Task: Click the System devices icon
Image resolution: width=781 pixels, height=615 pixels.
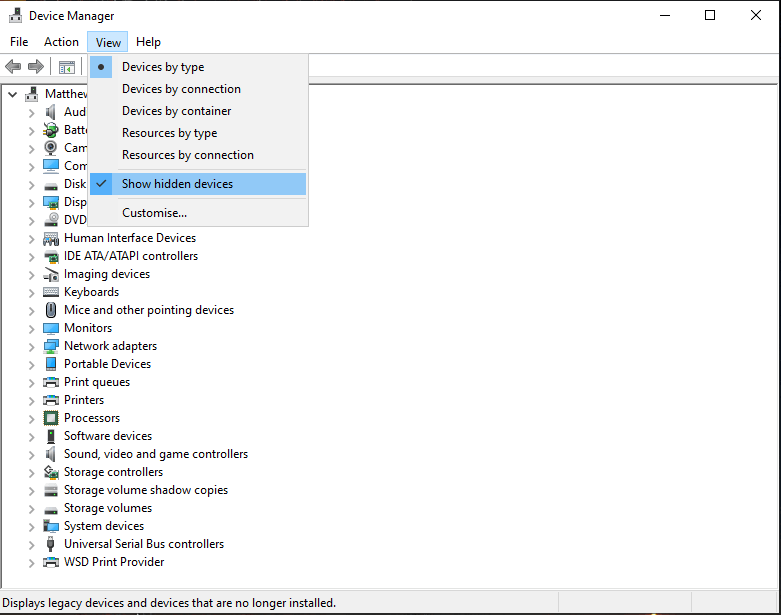Action: (x=51, y=526)
